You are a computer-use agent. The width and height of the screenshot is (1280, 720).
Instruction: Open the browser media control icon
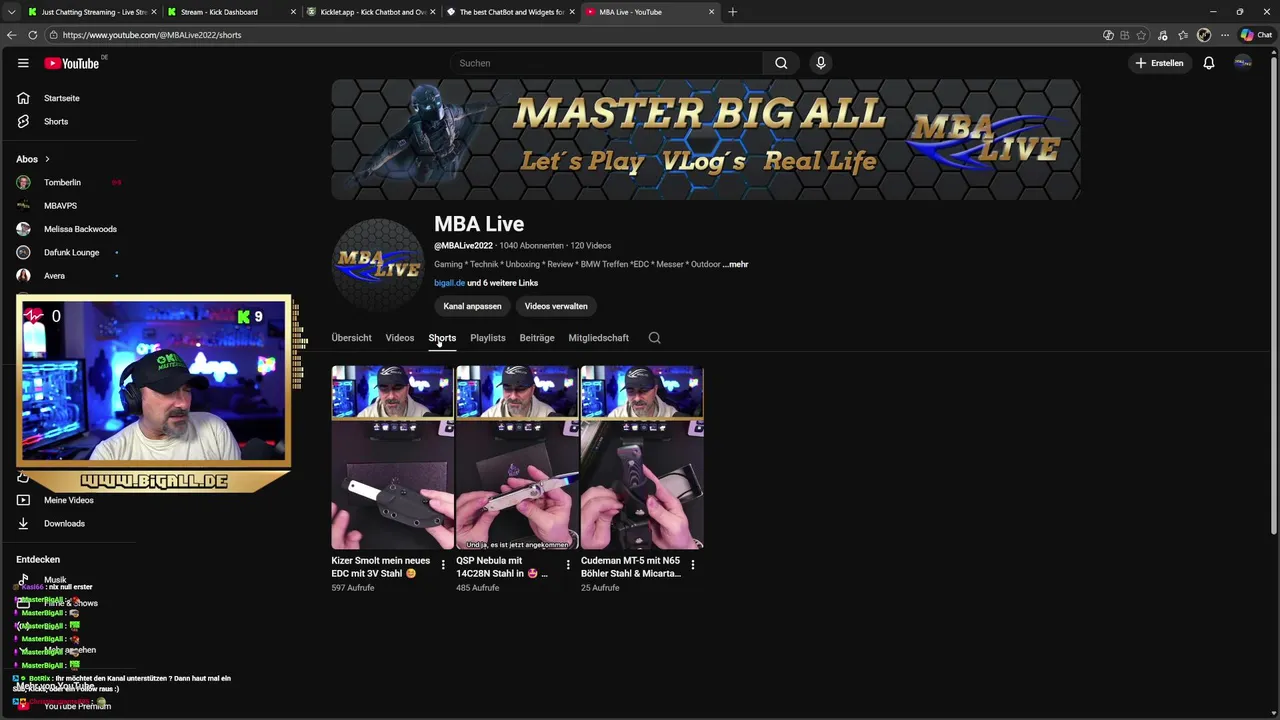point(1162,35)
